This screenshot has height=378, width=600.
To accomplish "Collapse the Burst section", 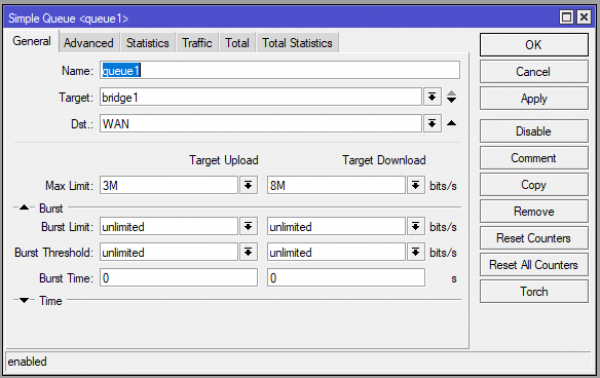I will point(24,208).
